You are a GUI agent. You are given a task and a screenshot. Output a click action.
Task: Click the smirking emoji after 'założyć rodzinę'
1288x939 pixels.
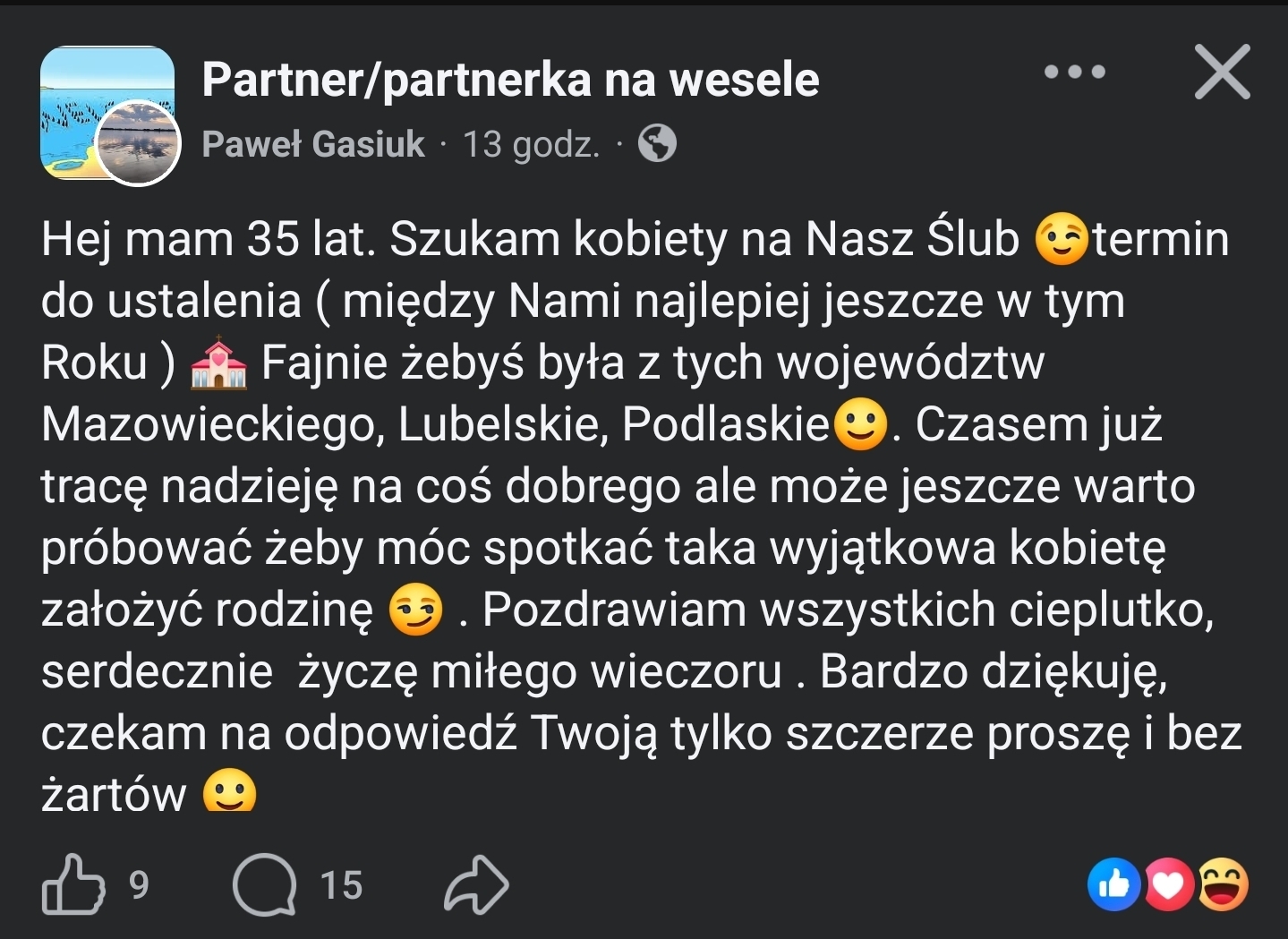coord(415,610)
